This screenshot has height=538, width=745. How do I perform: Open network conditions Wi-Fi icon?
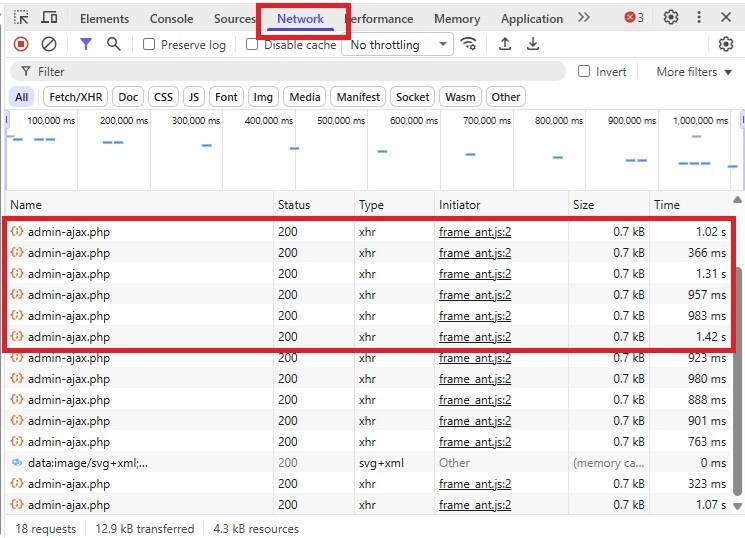point(468,44)
